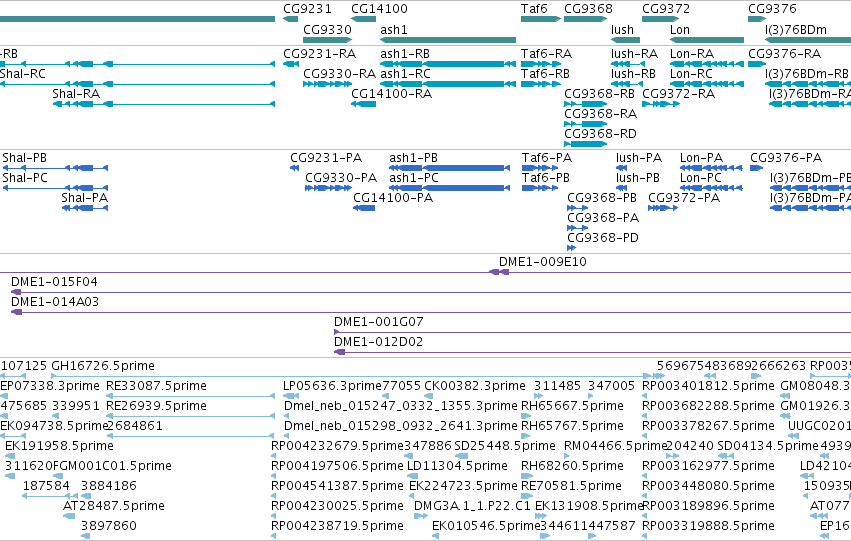Click the Lon gene bar
Screen dimensions: 851x541
pyautogui.click(x=707, y=40)
